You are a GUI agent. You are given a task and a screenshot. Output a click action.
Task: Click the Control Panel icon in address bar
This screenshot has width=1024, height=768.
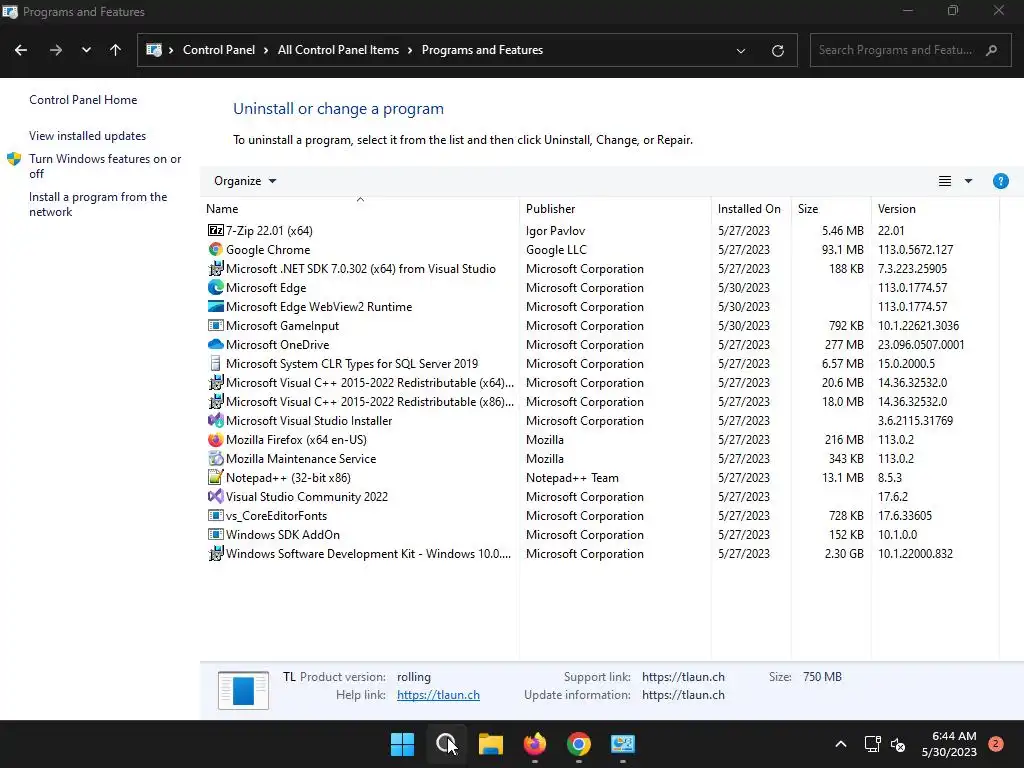[154, 50]
